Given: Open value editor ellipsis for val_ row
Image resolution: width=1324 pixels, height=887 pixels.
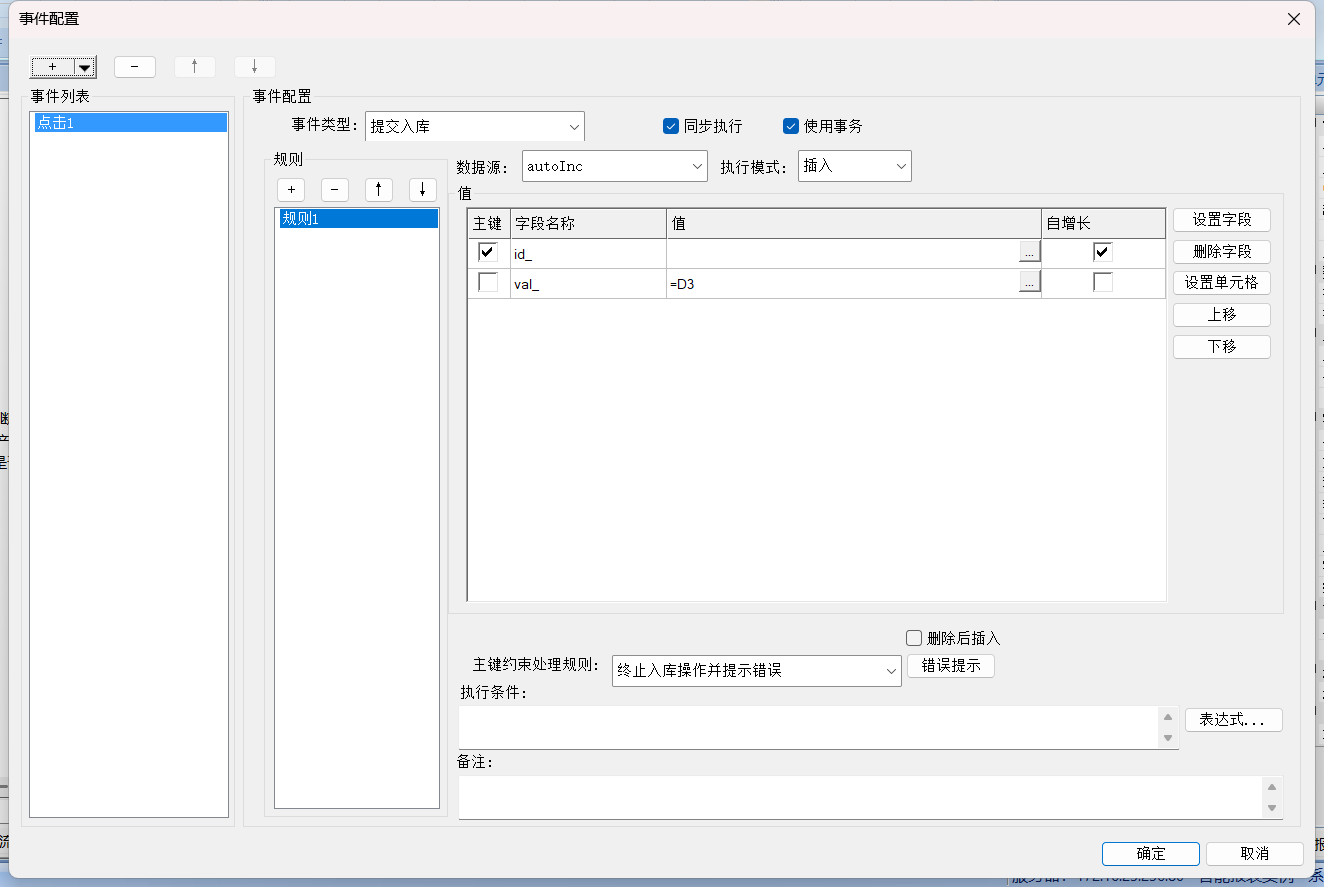Looking at the screenshot, I should click(x=1029, y=284).
